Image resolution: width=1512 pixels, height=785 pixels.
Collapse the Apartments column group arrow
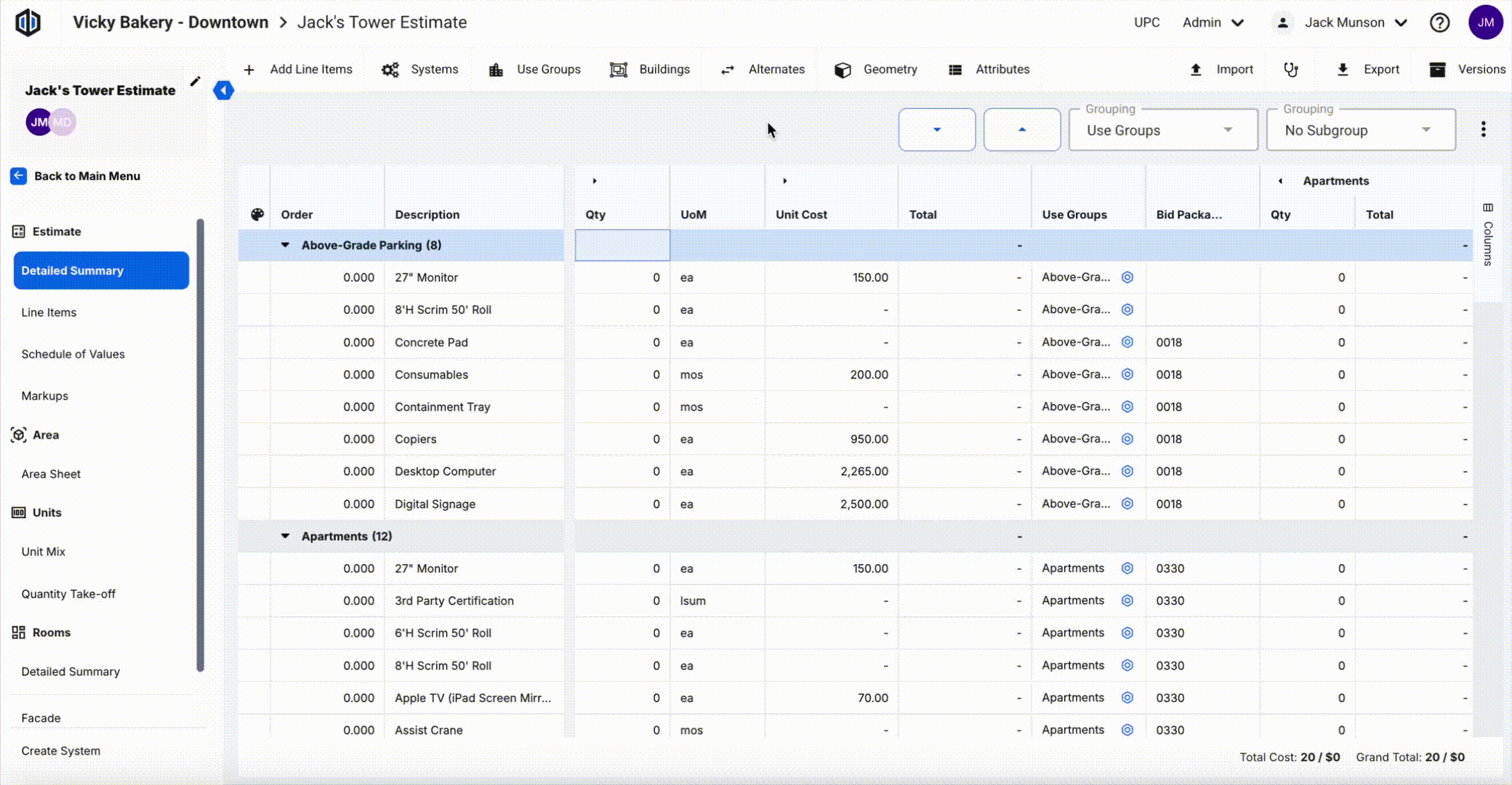tap(1280, 181)
